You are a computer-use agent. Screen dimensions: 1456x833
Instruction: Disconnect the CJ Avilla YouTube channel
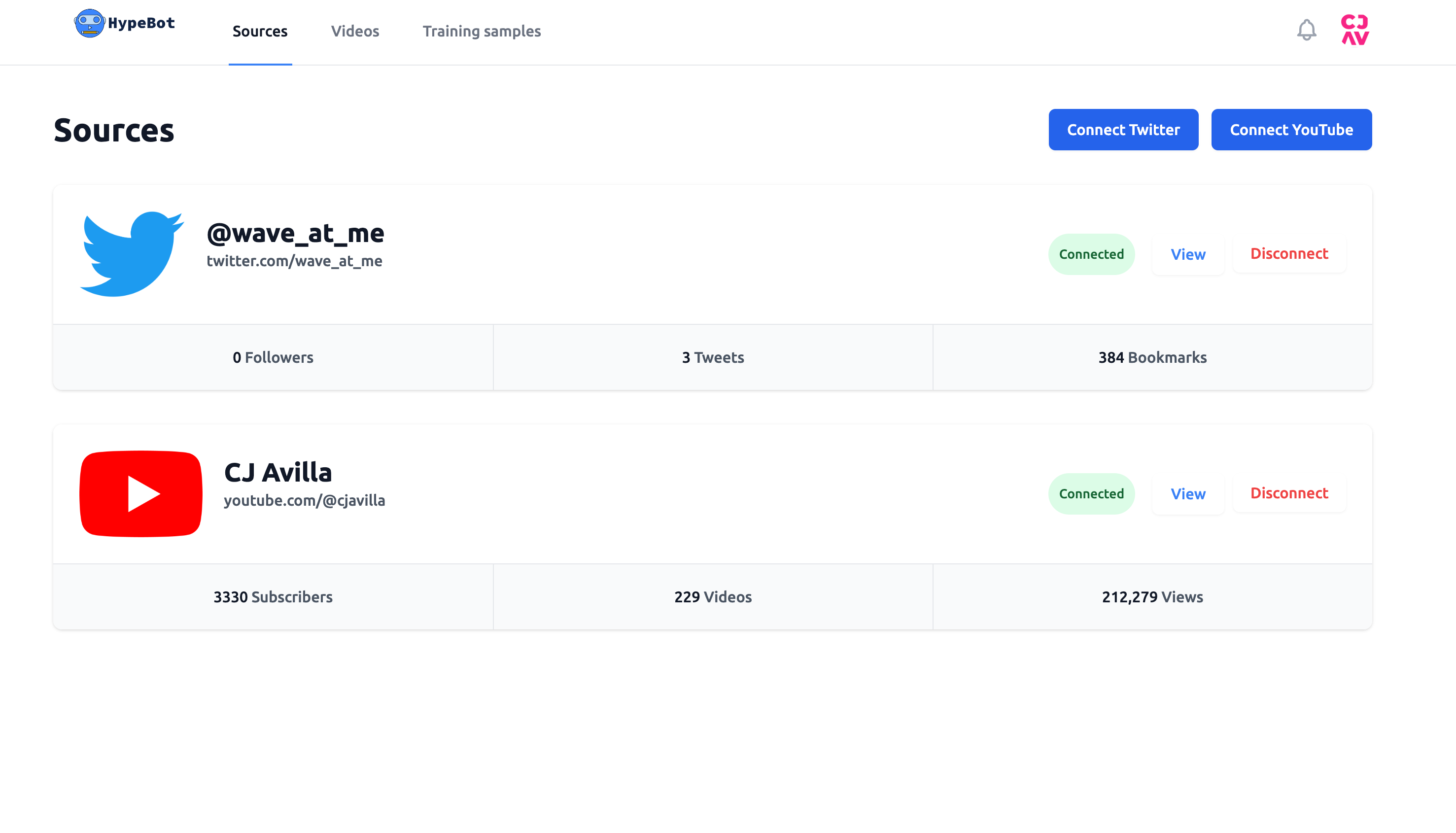point(1289,493)
